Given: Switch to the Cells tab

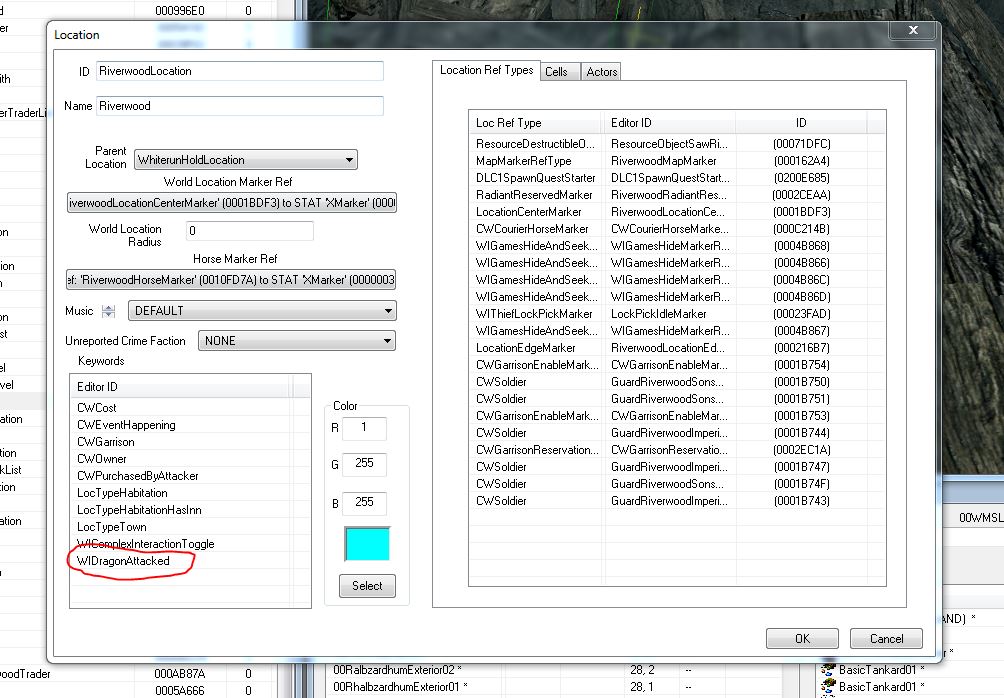Looking at the screenshot, I should [x=557, y=72].
